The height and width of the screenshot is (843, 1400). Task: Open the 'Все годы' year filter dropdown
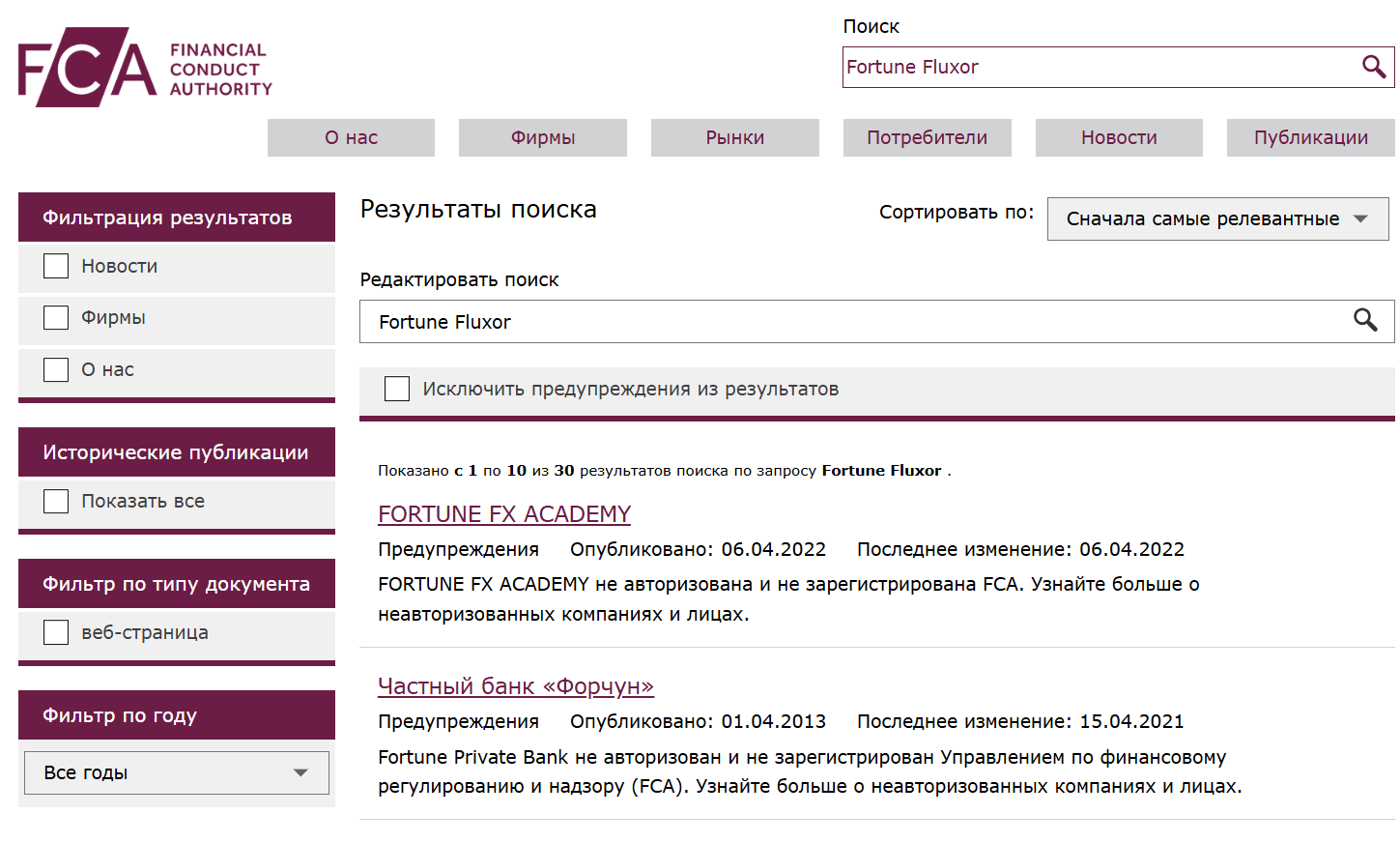176,772
